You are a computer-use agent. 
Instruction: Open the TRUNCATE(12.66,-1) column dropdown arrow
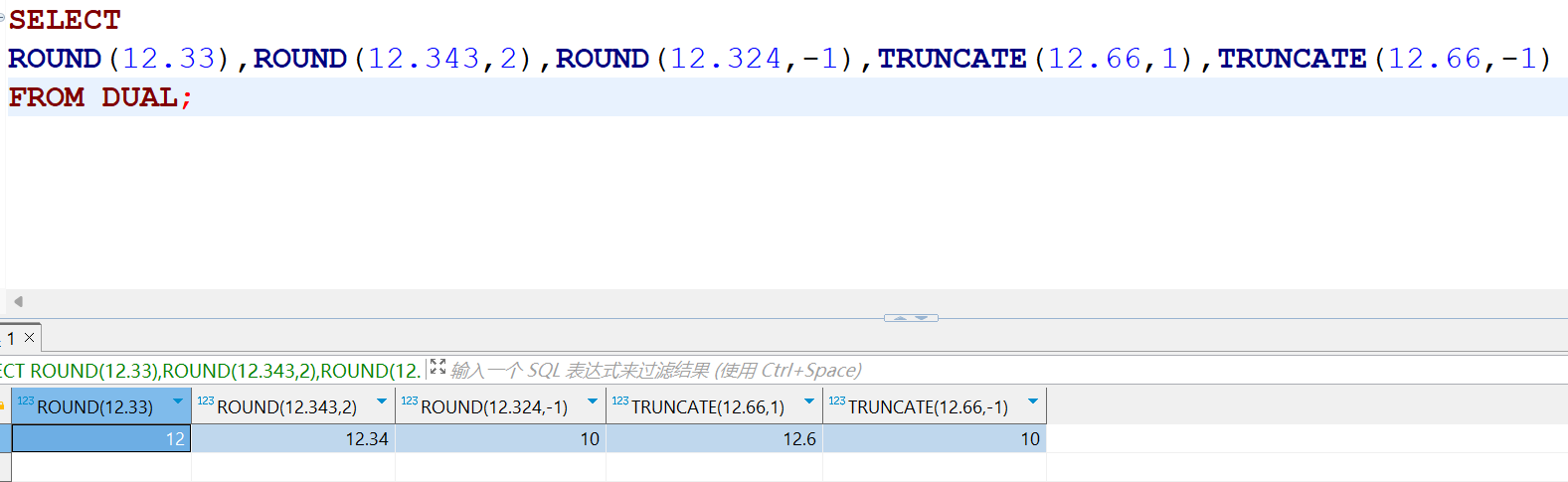pyautogui.click(x=1033, y=402)
